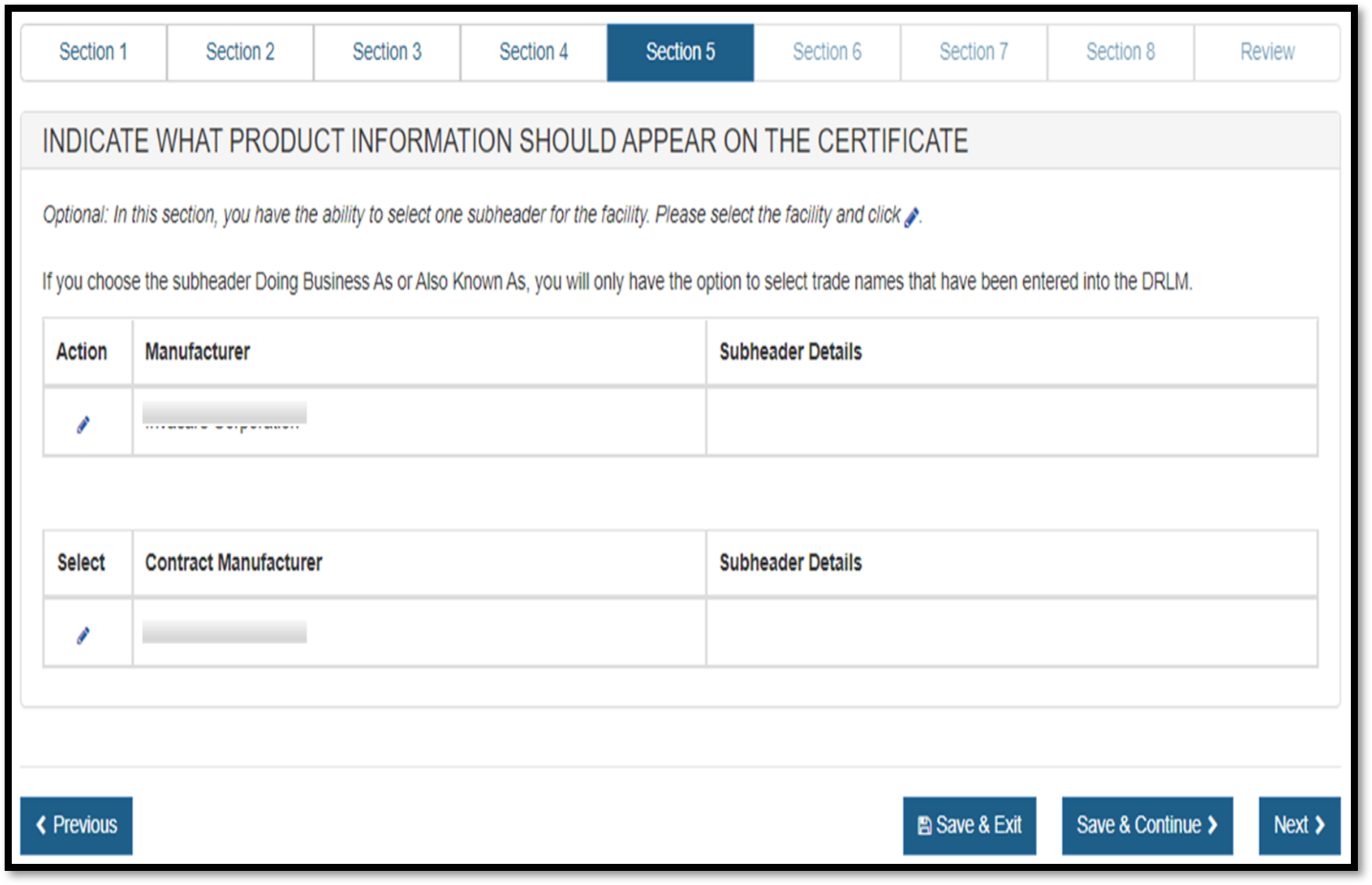Click the Contract Manufacturer row edit pencil icon
The width and height of the screenshot is (1372, 885).
pyautogui.click(x=84, y=636)
